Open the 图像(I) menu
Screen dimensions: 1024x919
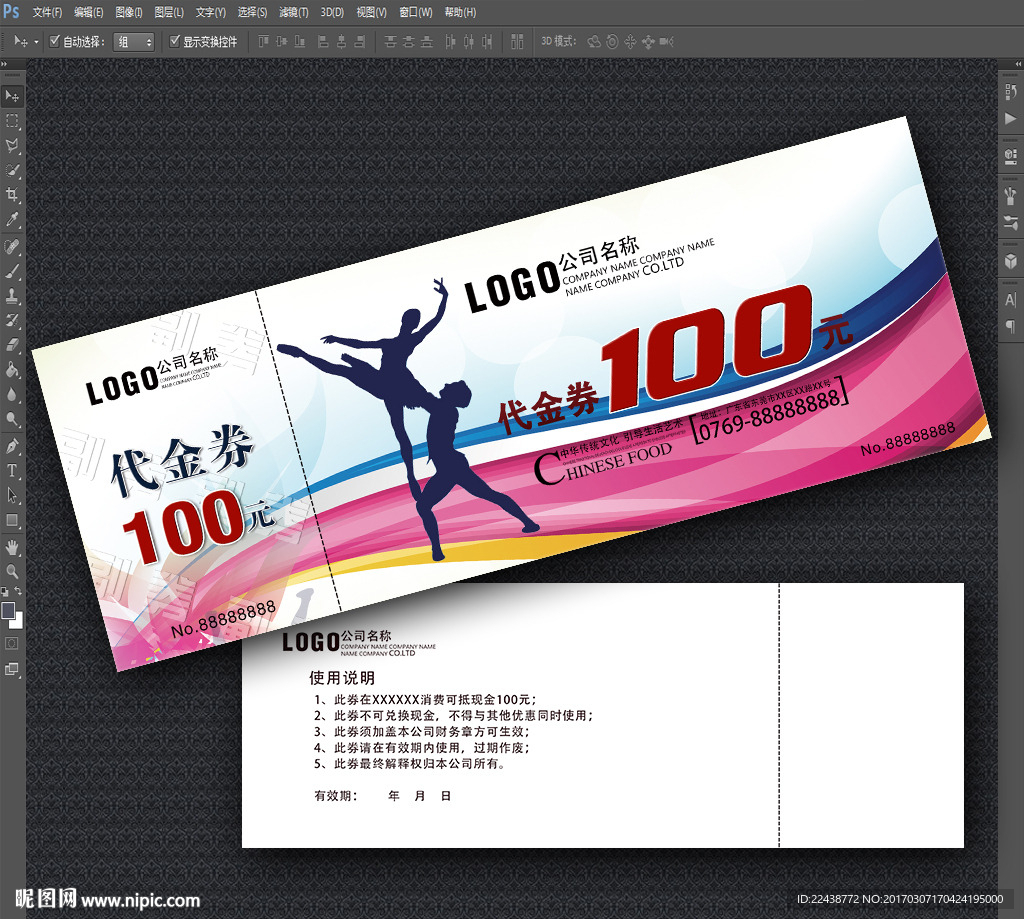(129, 12)
